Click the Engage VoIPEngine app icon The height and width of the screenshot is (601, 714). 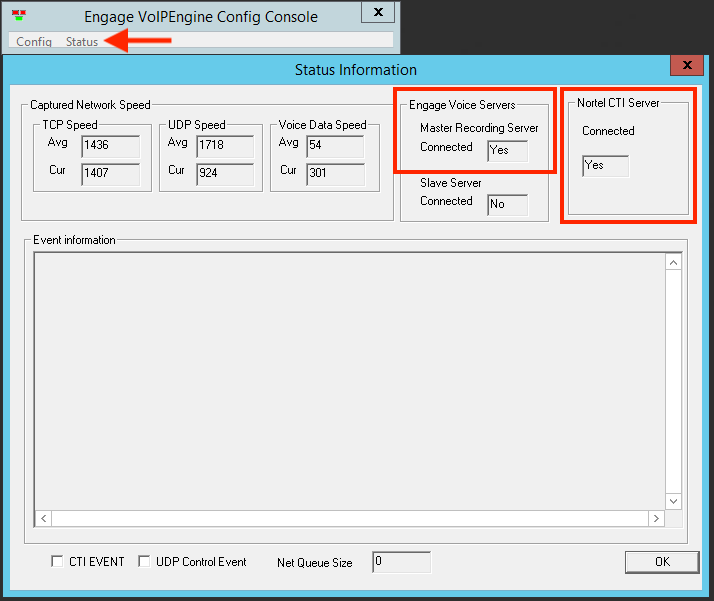tap(19, 15)
